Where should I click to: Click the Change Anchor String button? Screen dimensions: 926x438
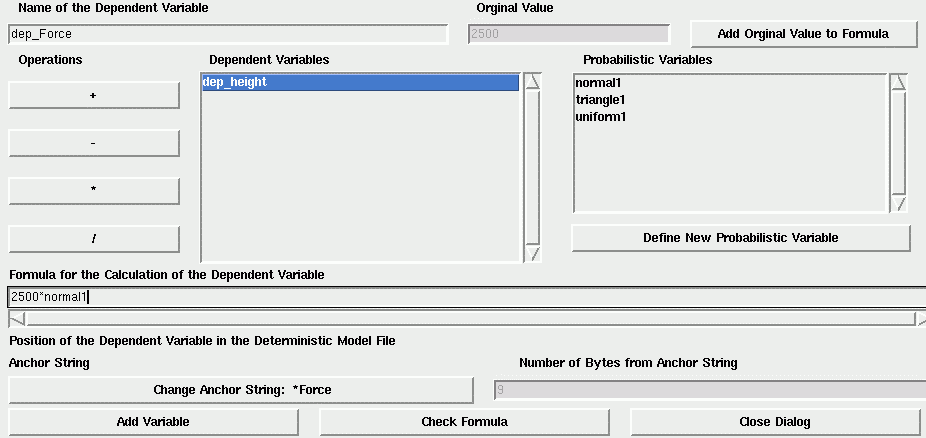coord(242,390)
